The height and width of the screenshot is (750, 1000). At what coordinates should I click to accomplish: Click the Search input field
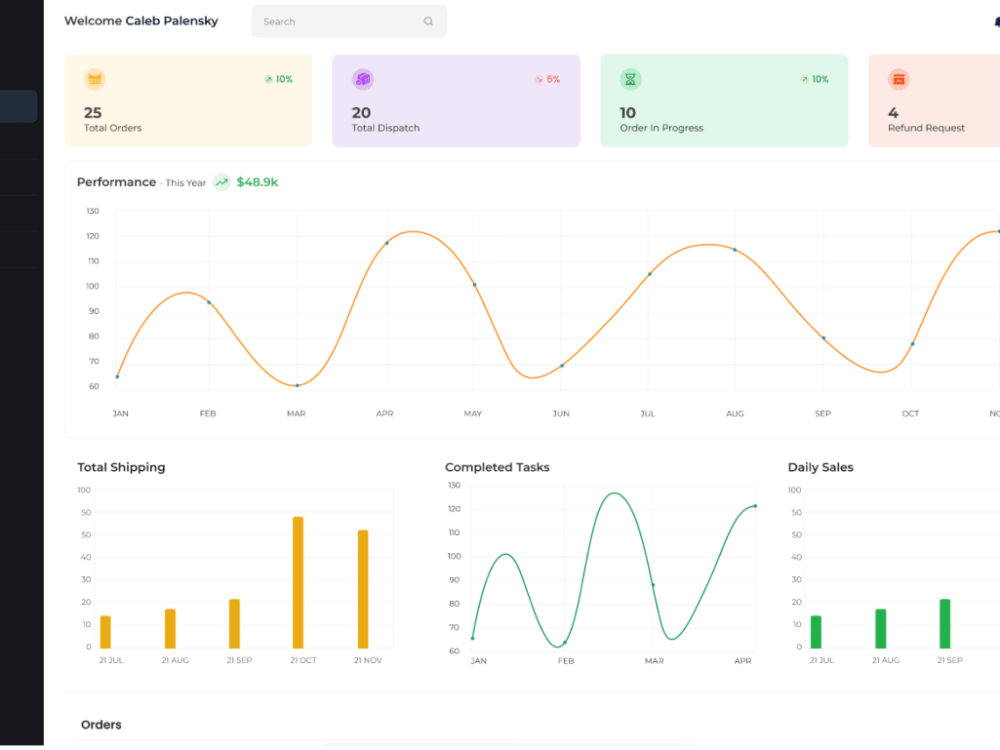click(x=349, y=21)
